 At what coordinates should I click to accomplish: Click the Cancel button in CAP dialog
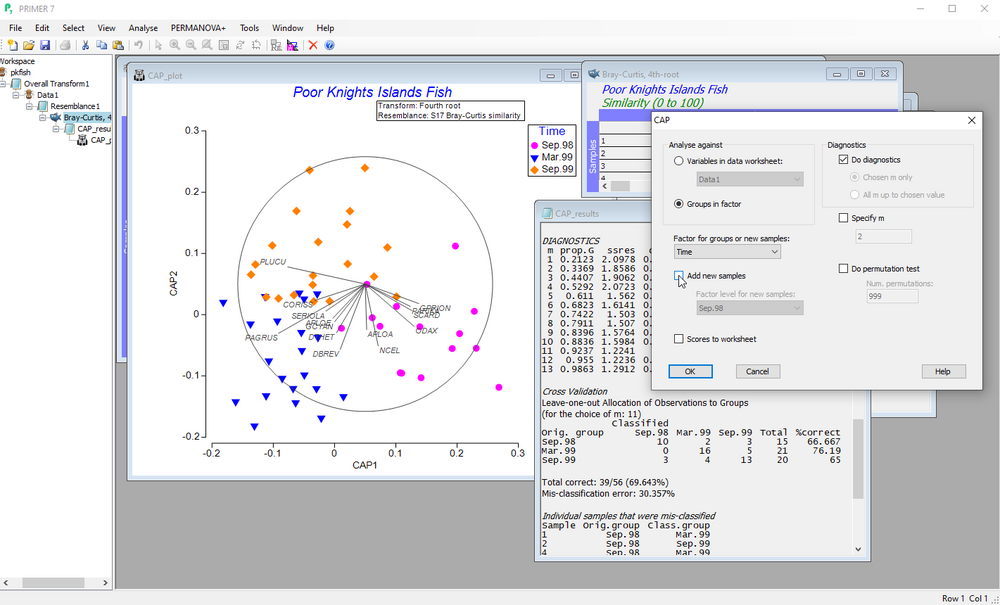pyautogui.click(x=757, y=371)
